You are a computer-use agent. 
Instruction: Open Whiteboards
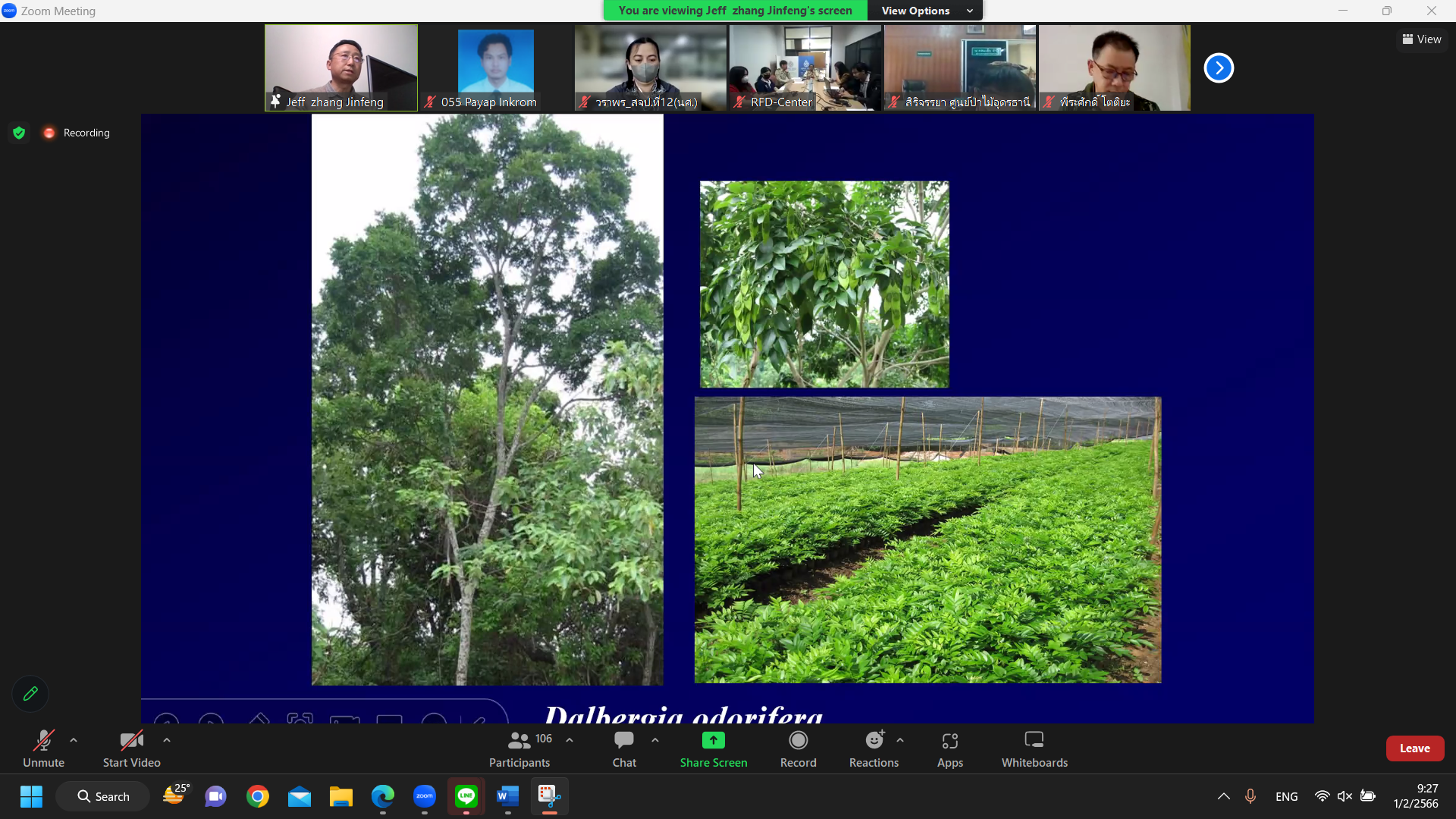1034,748
